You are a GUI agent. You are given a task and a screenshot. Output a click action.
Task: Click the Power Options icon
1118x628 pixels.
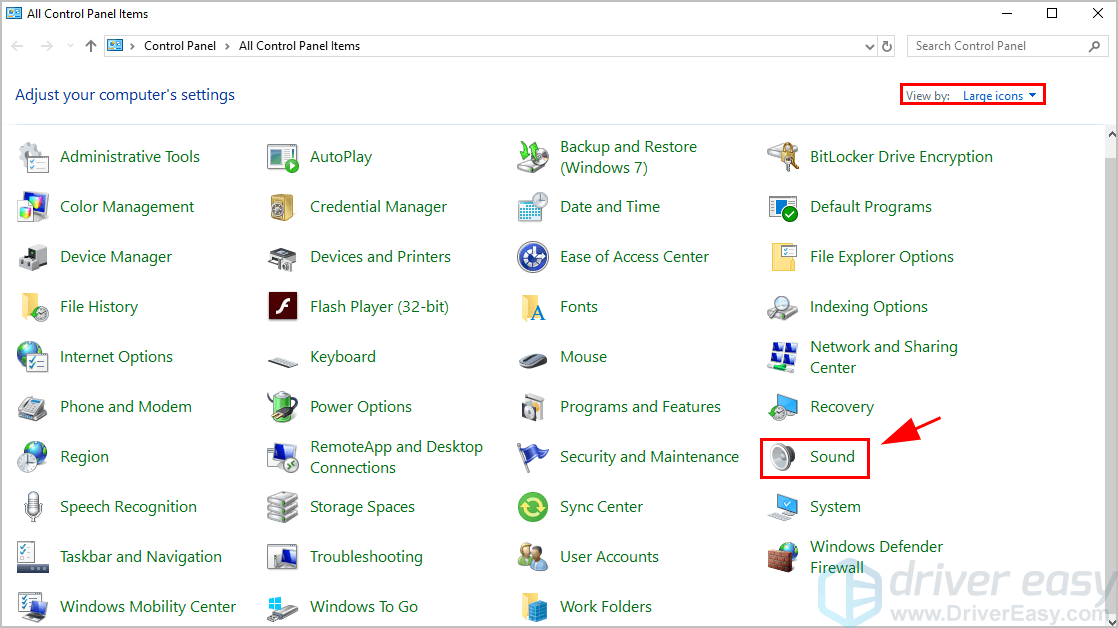[x=283, y=407]
